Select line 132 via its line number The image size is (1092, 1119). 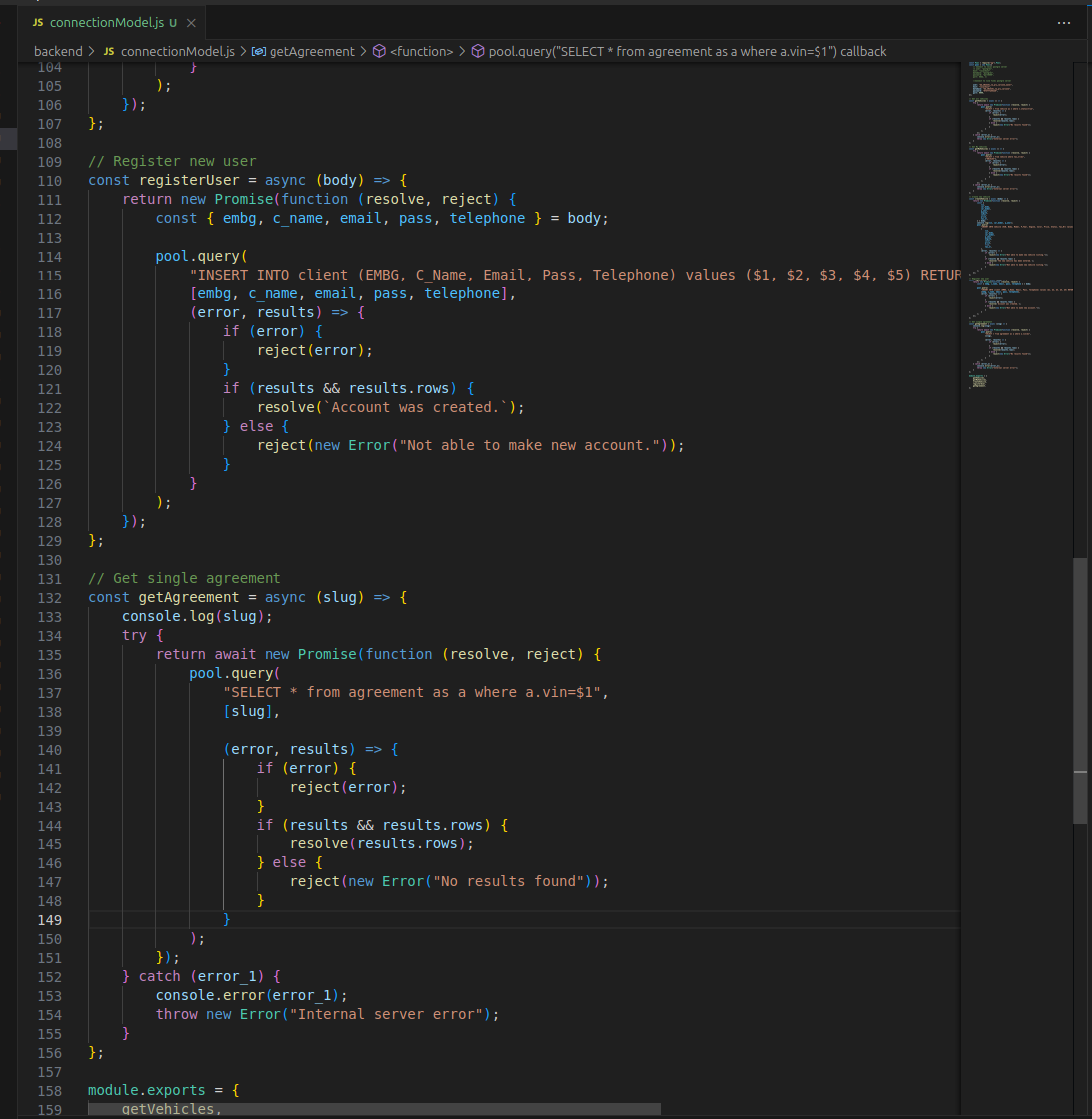click(x=49, y=597)
